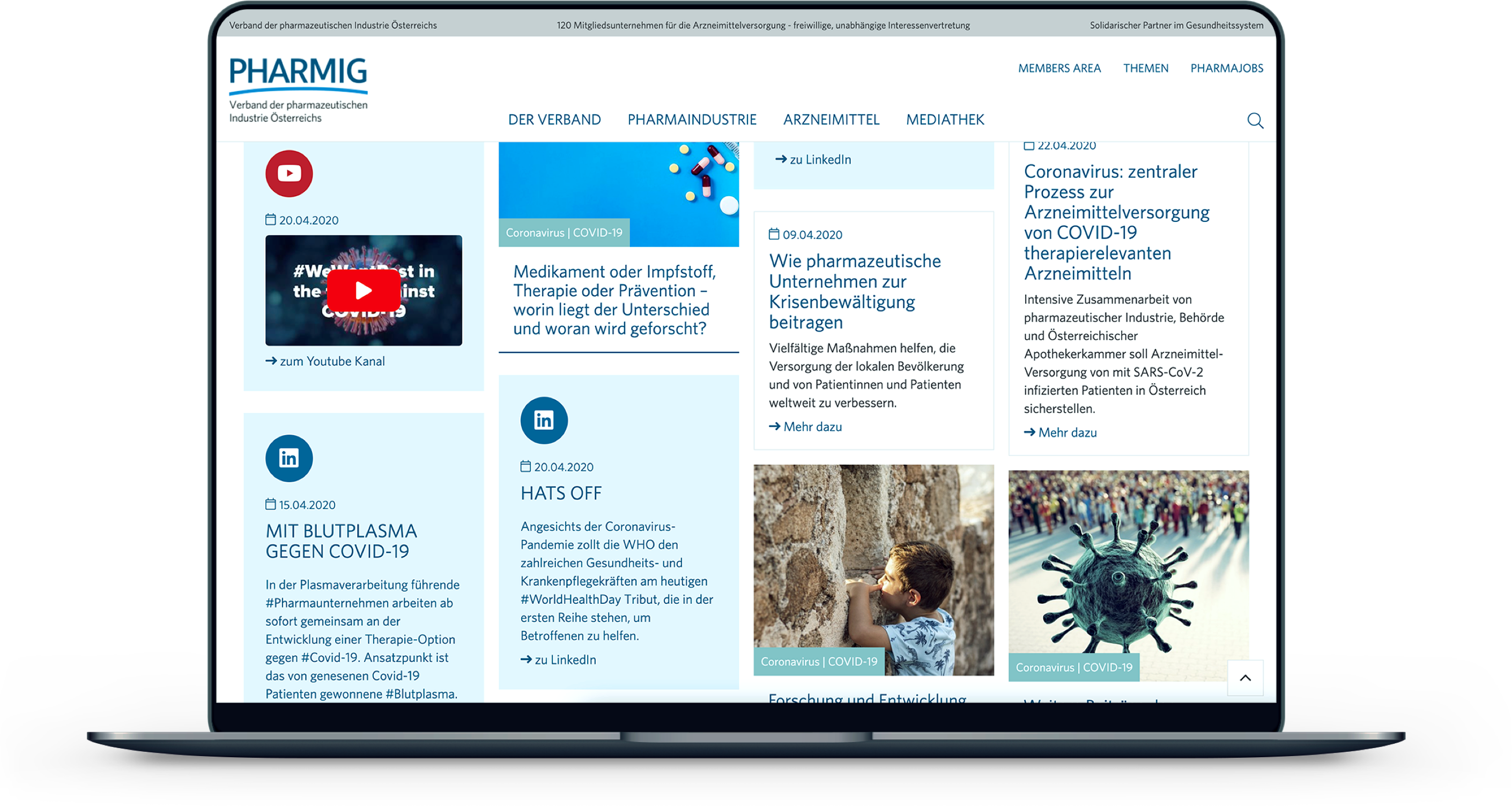The image size is (1512, 807).
Task: Click the virus and crowd image
Action: 1128,576
